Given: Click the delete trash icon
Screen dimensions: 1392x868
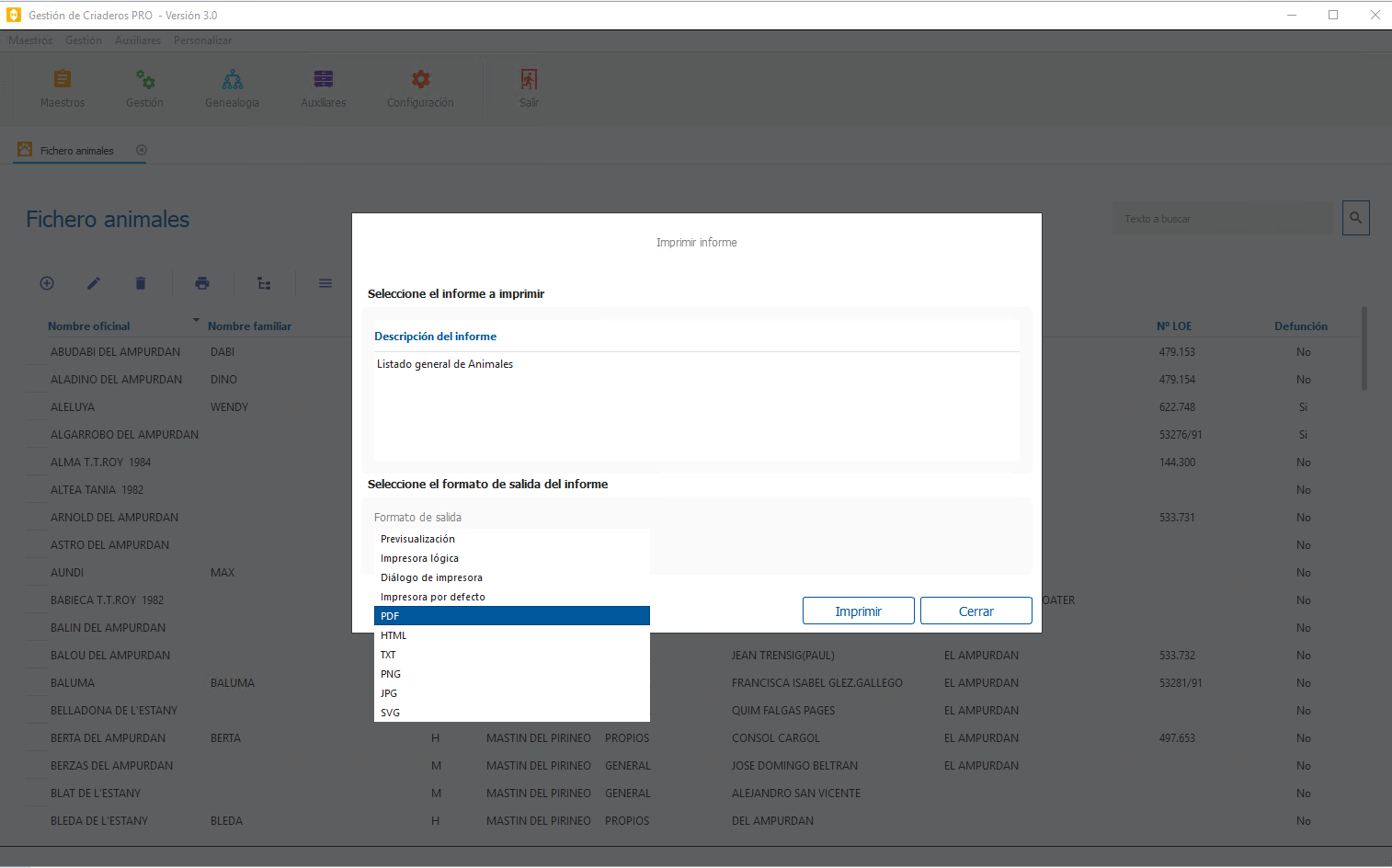Looking at the screenshot, I should (141, 283).
